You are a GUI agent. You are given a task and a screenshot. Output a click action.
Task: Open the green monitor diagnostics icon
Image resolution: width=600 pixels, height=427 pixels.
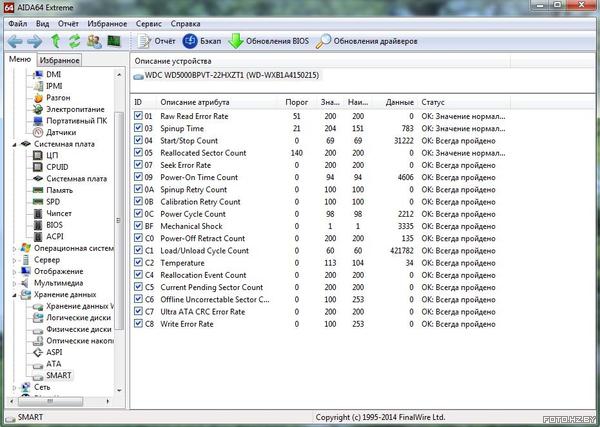tap(114, 41)
